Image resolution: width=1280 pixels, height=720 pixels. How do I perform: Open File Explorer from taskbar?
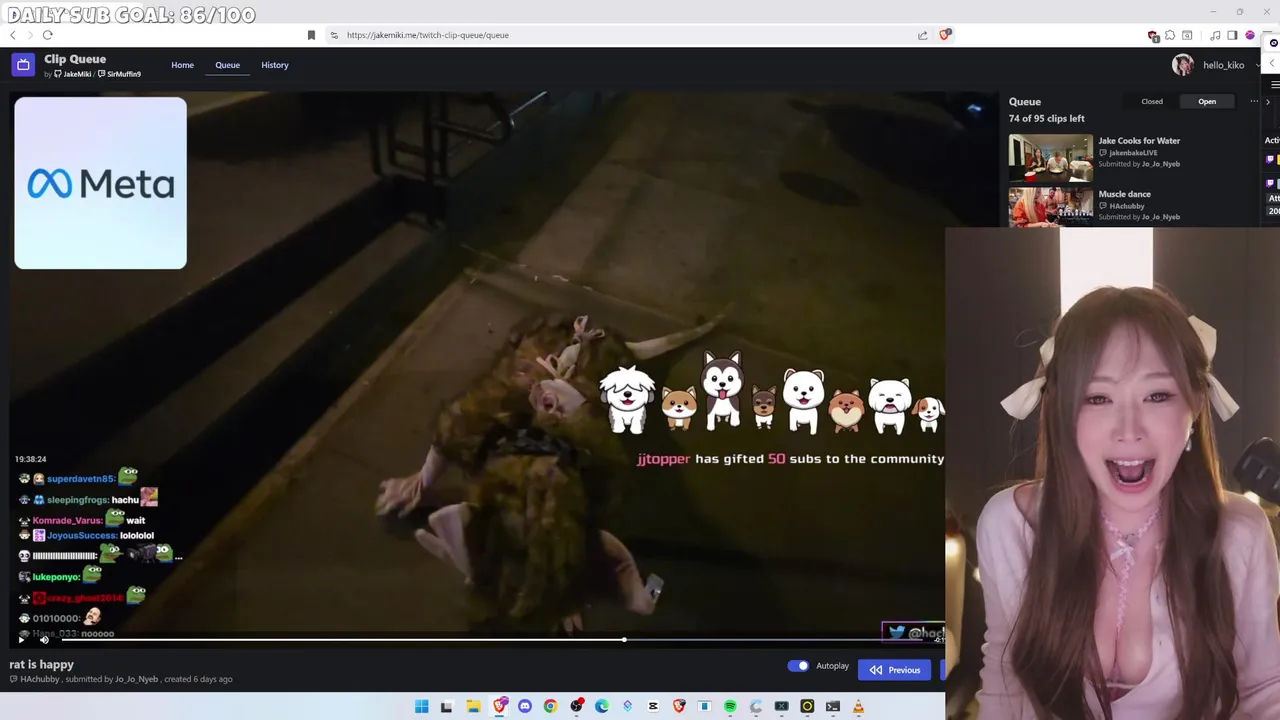(x=473, y=707)
